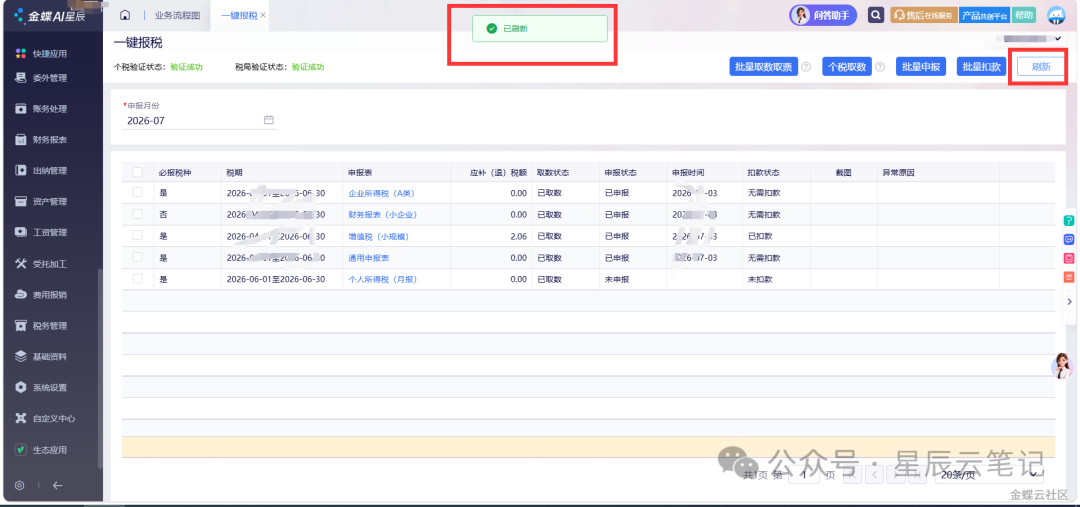This screenshot has height=507, width=1080.
Task: Click the 个税取数 button
Action: [x=847, y=67]
